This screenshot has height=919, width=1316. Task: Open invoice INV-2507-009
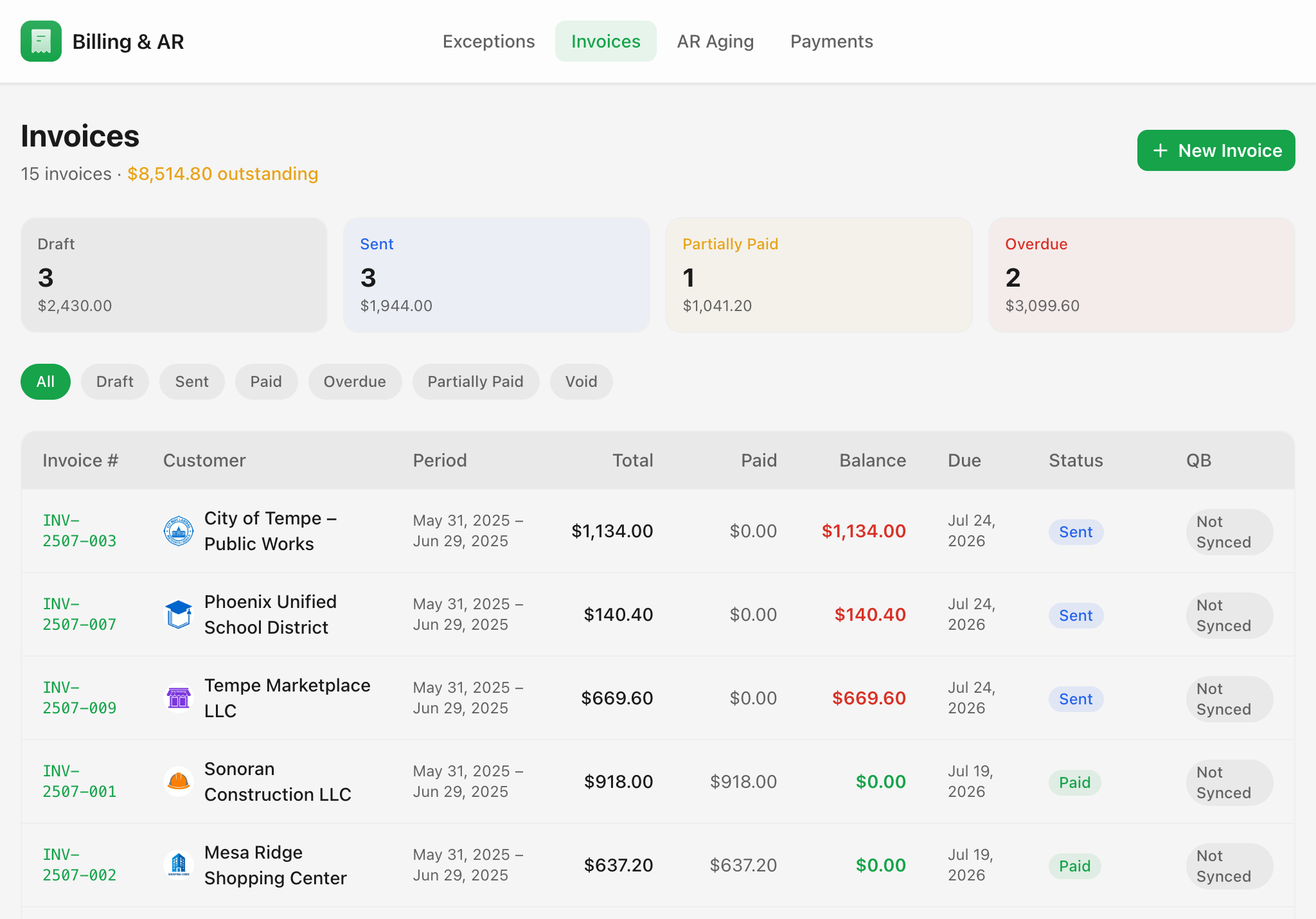pos(80,698)
